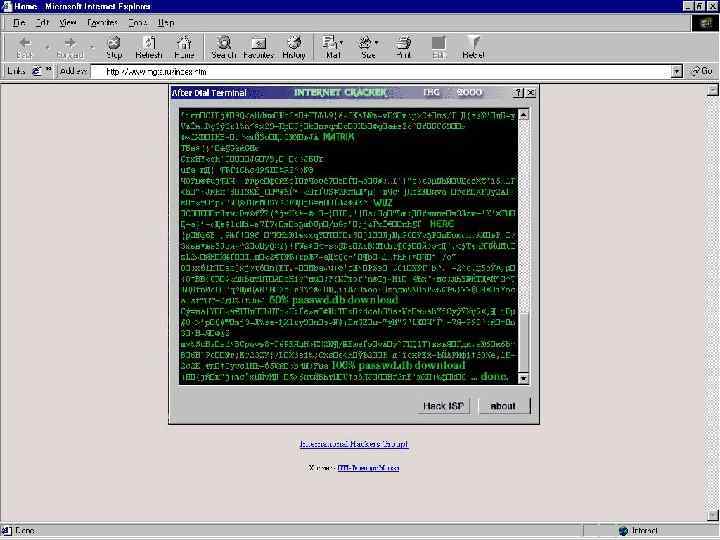Click the terminal scrollbar up arrow
The image size is (720, 540).
(x=523, y=115)
